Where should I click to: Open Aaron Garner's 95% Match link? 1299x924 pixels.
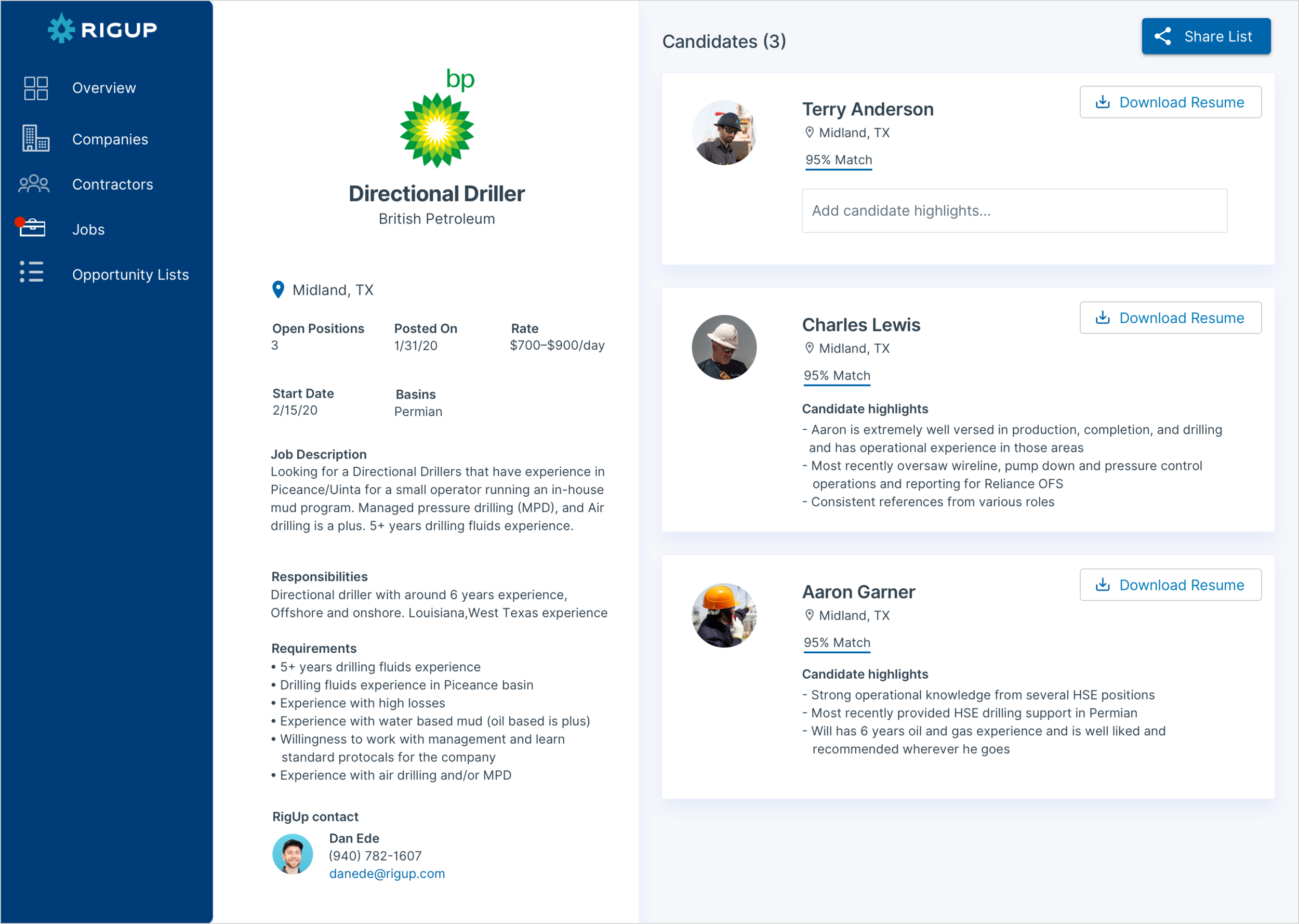837,643
